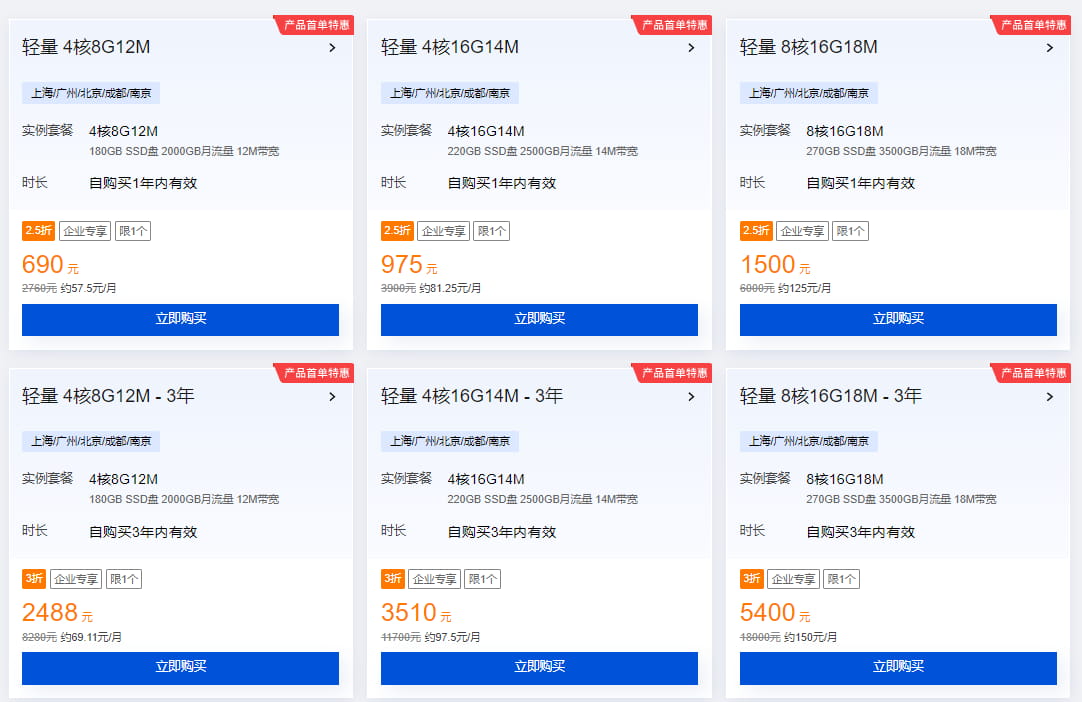Click the 限1个 tag above 5400元
Screen dimensions: 1082x702
point(841,579)
